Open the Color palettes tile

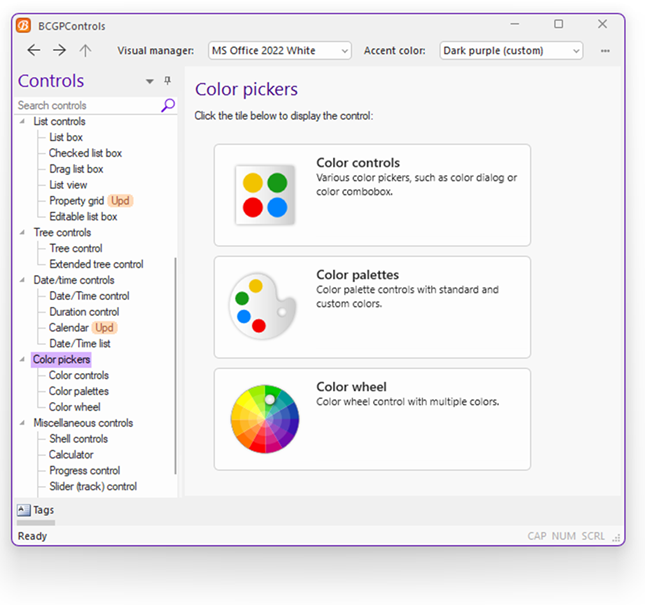tap(372, 306)
